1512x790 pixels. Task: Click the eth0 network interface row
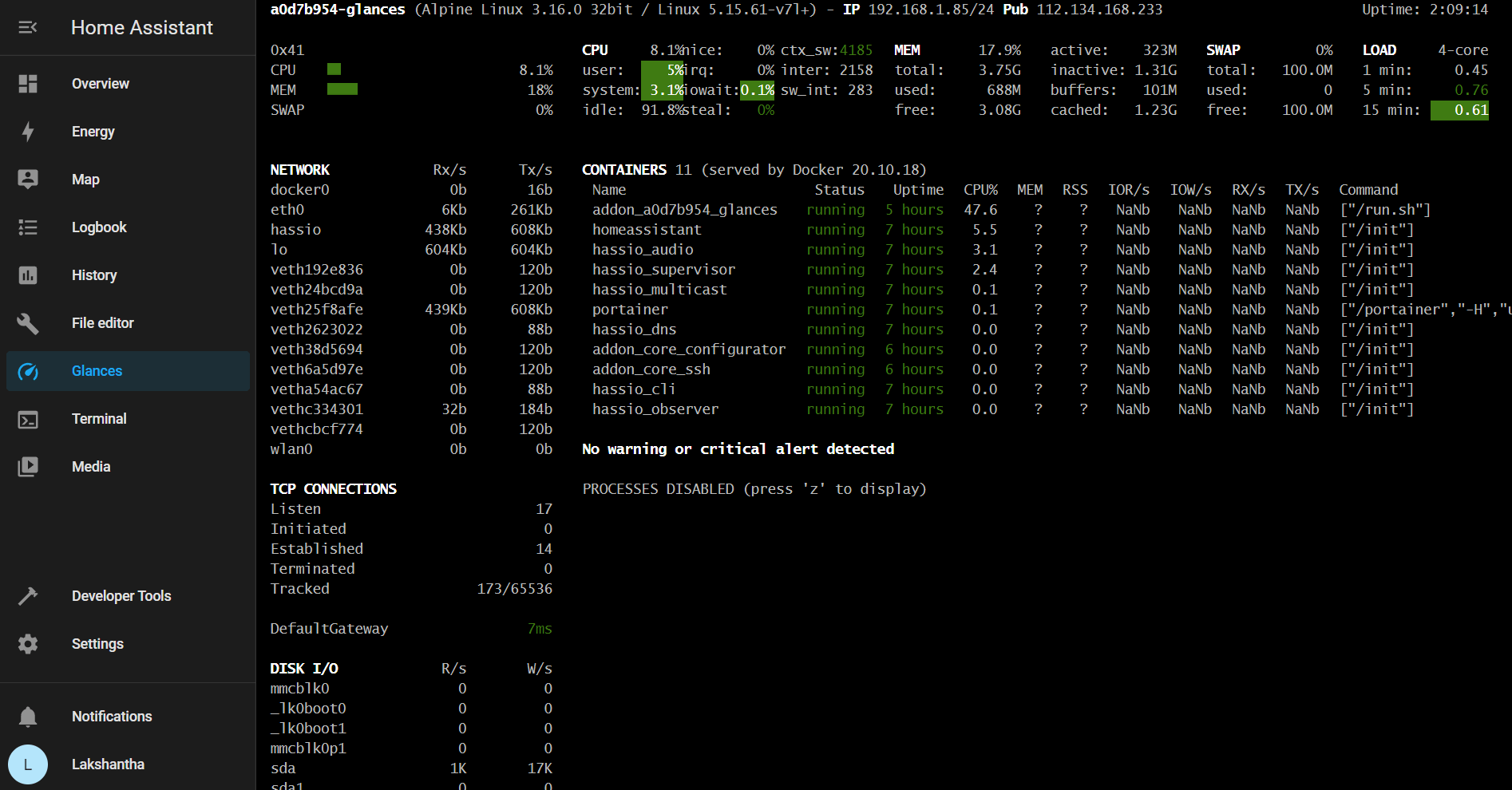(x=411, y=210)
